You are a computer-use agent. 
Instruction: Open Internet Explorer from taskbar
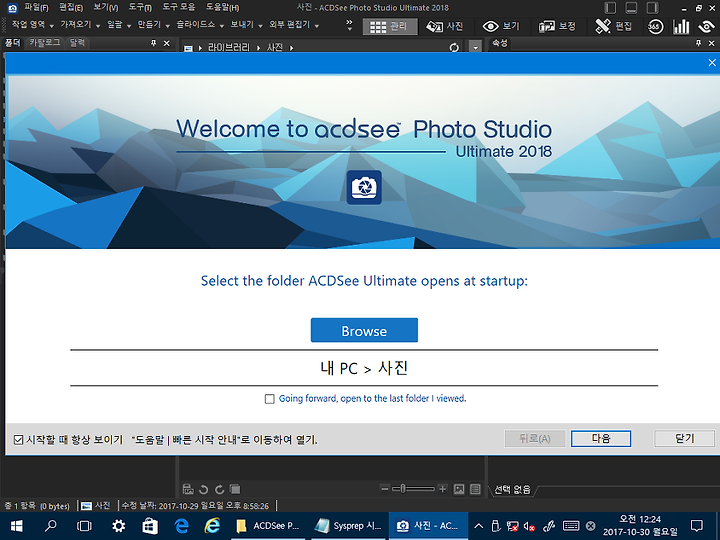click(x=212, y=526)
